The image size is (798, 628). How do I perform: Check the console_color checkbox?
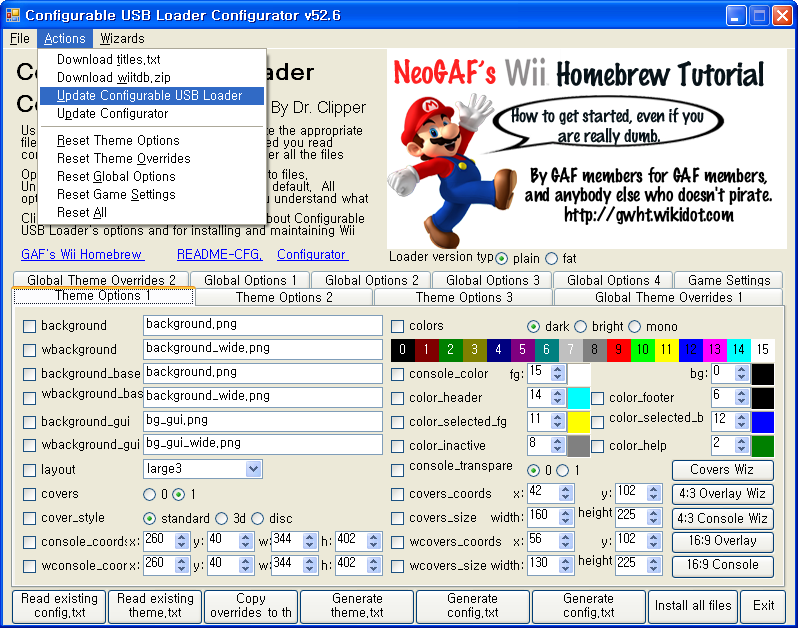[397, 375]
